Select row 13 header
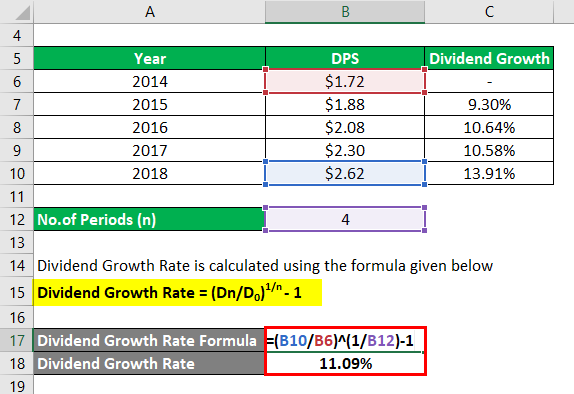This screenshot has width=574, height=394. tap(16, 242)
